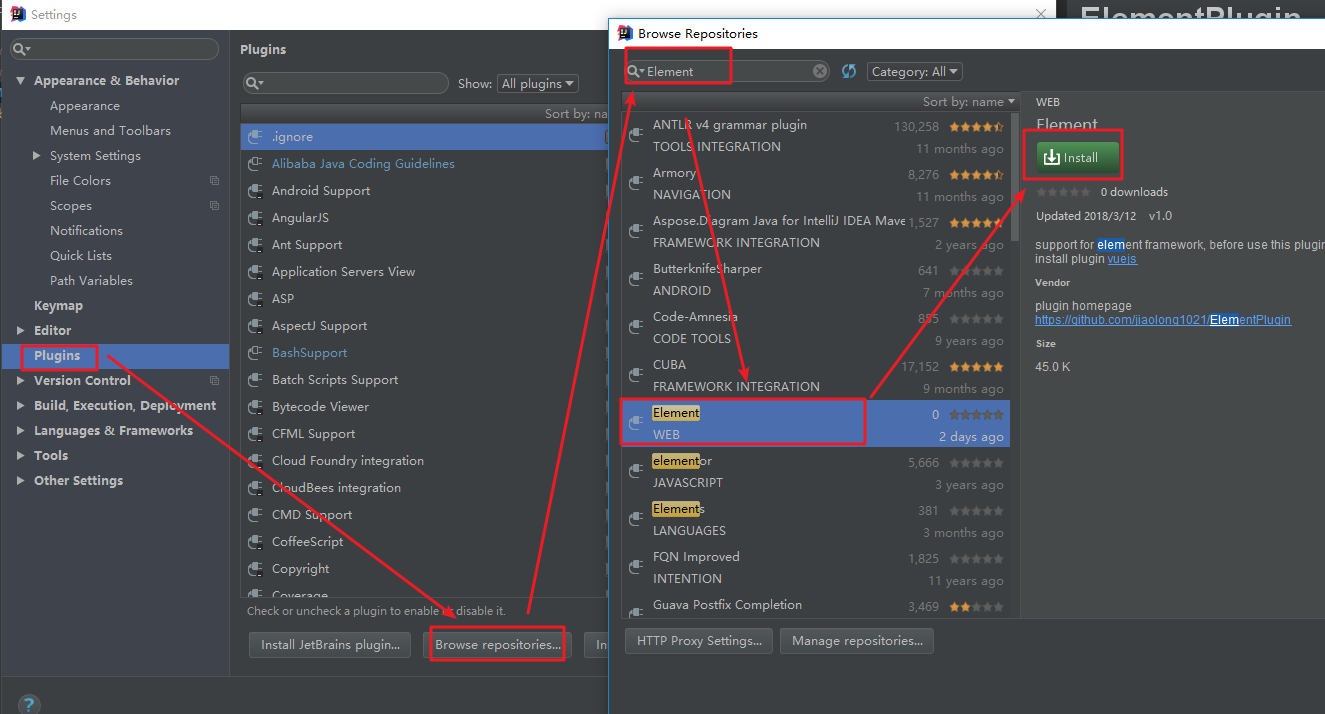Click the Element search field in Browse Repositories

(728, 71)
